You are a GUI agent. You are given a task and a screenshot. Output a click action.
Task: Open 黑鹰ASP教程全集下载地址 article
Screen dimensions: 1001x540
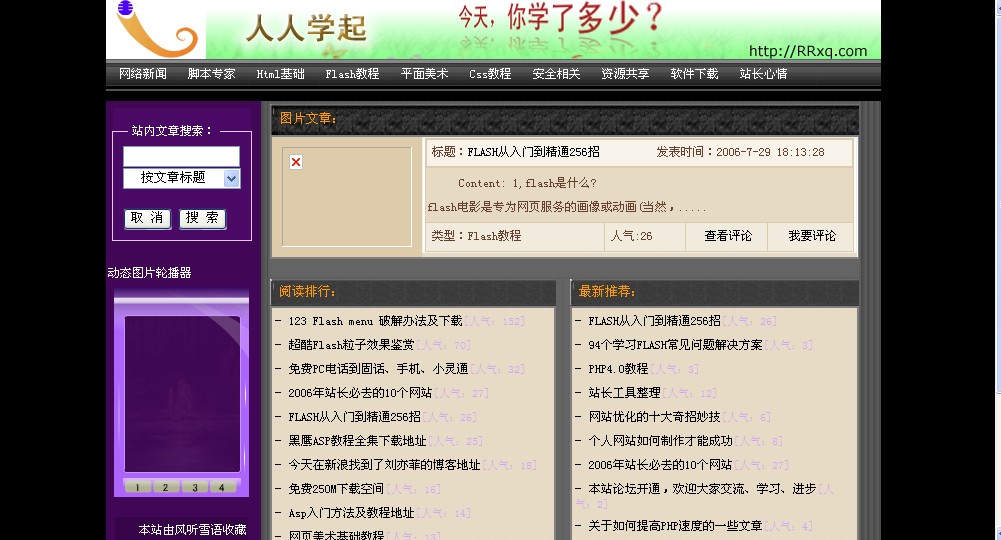click(x=357, y=441)
